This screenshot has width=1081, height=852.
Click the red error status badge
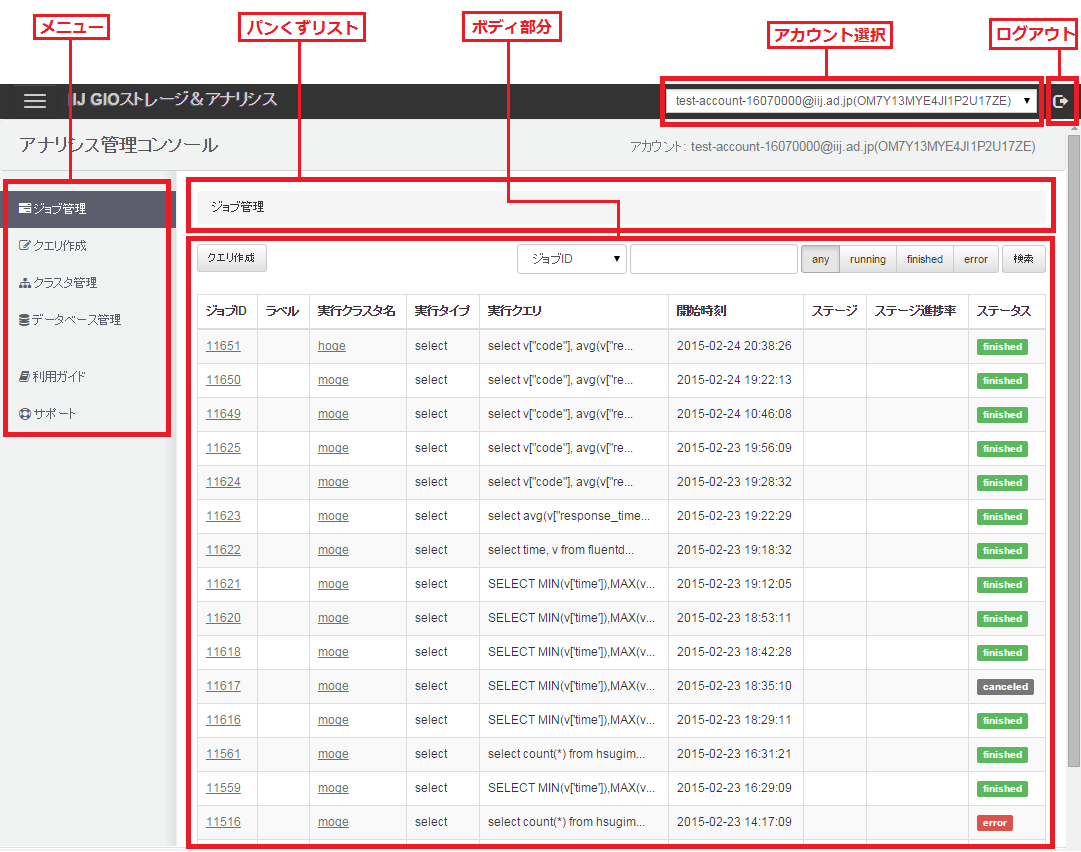click(x=994, y=822)
